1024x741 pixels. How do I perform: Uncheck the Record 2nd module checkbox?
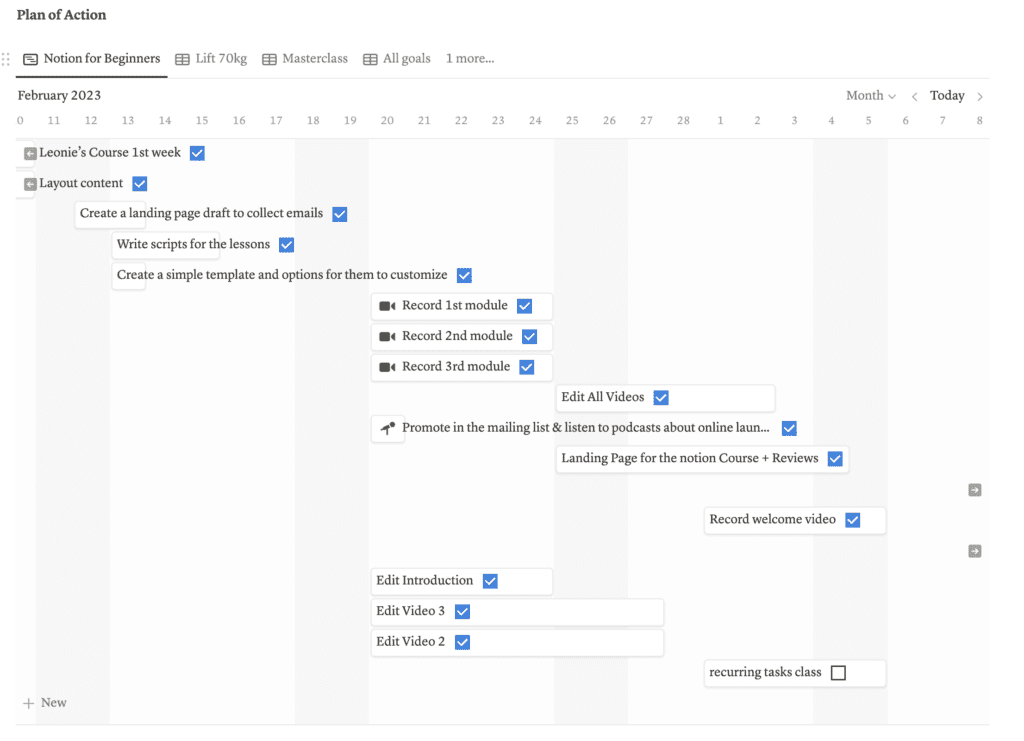point(530,337)
